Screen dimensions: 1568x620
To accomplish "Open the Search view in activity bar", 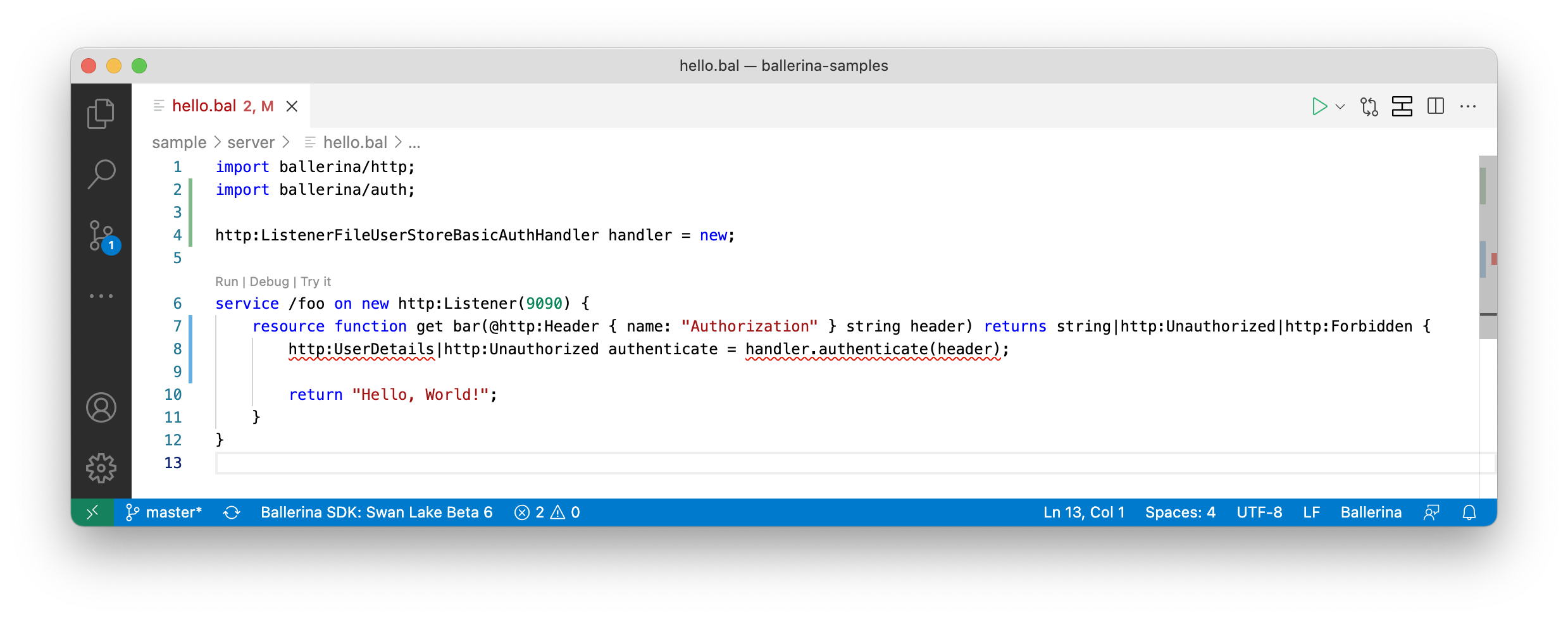I will [x=101, y=174].
